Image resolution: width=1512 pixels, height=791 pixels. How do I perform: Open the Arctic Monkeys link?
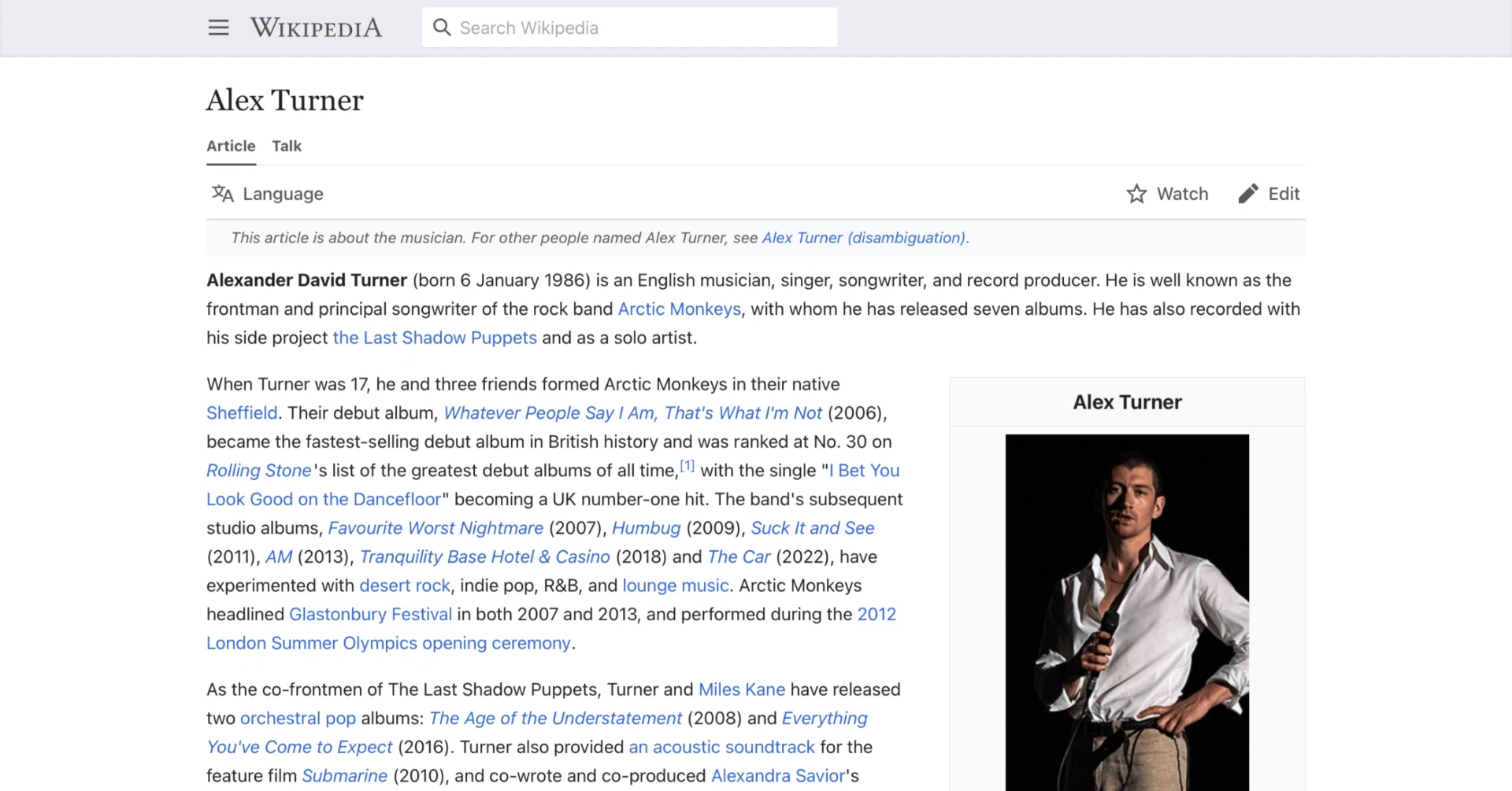pyautogui.click(x=680, y=309)
